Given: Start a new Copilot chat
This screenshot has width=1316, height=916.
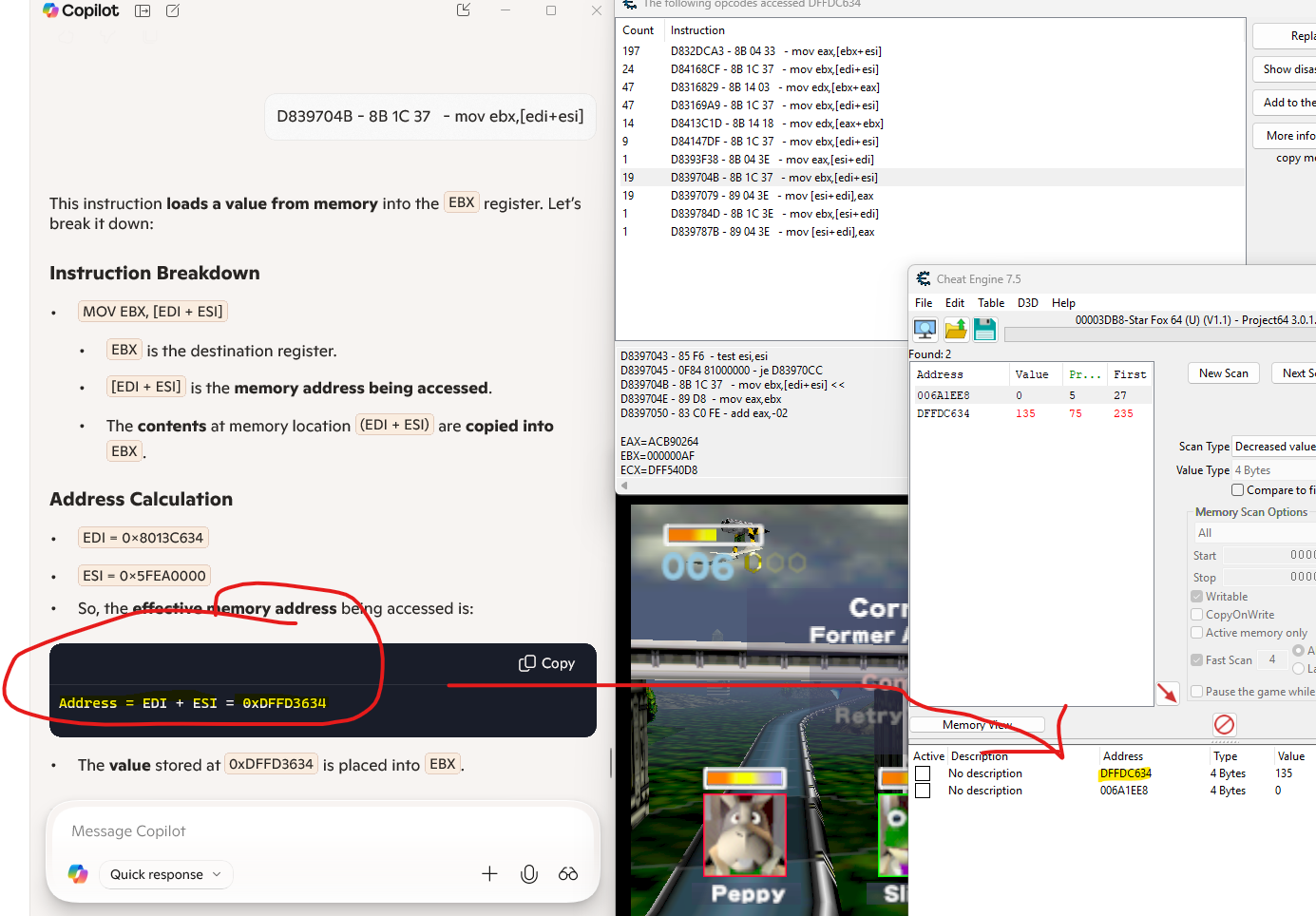Looking at the screenshot, I should click(173, 10).
